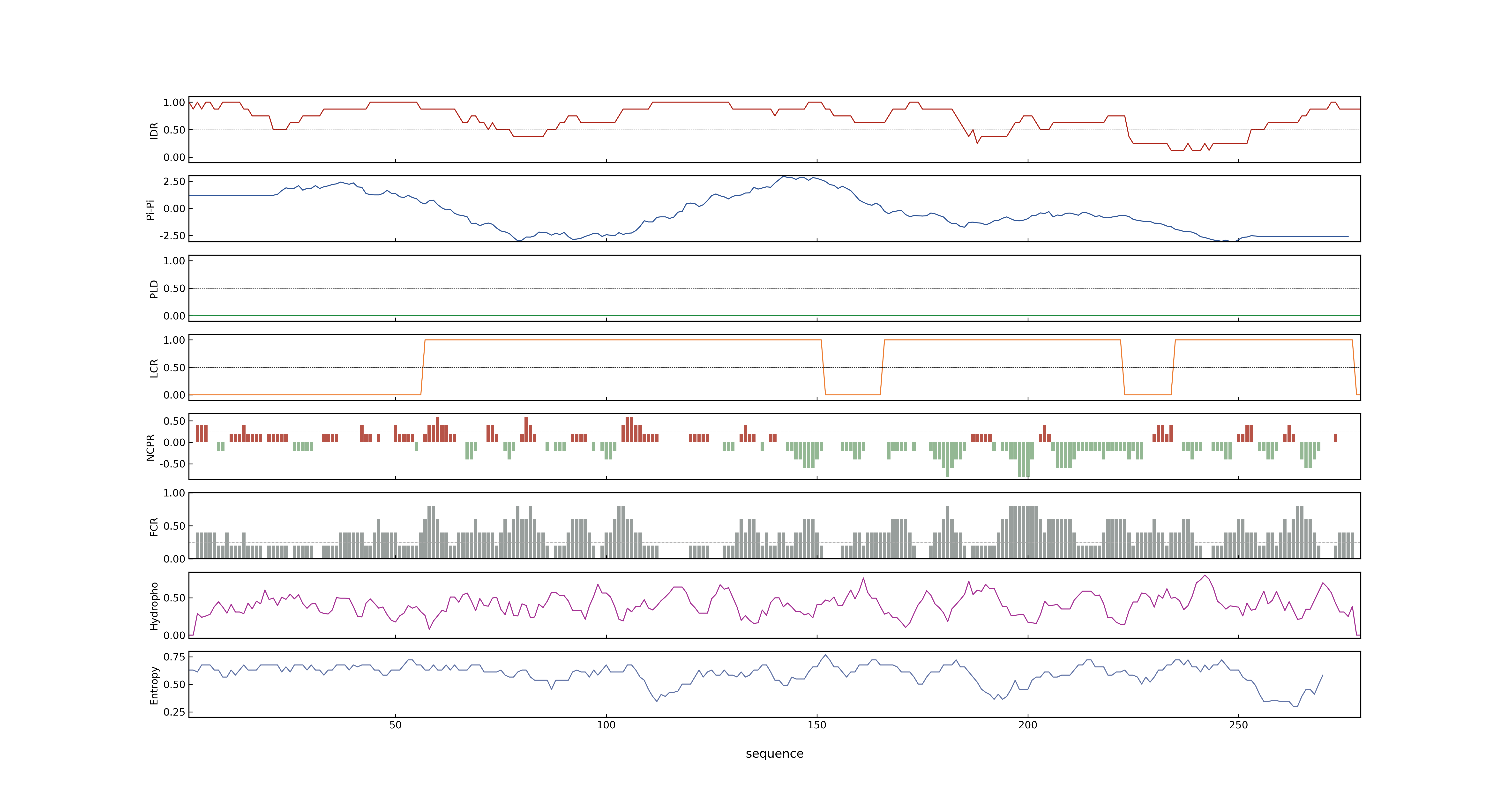
Task: Select the x-axis tick label 150
Action: [x=817, y=725]
